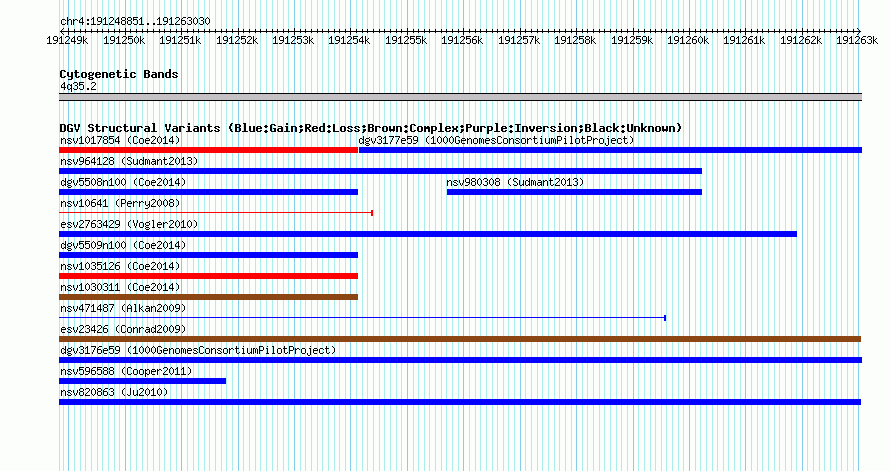The image size is (890, 471).
Task: Click the thin blue nsv471487 line
Action: [362, 318]
